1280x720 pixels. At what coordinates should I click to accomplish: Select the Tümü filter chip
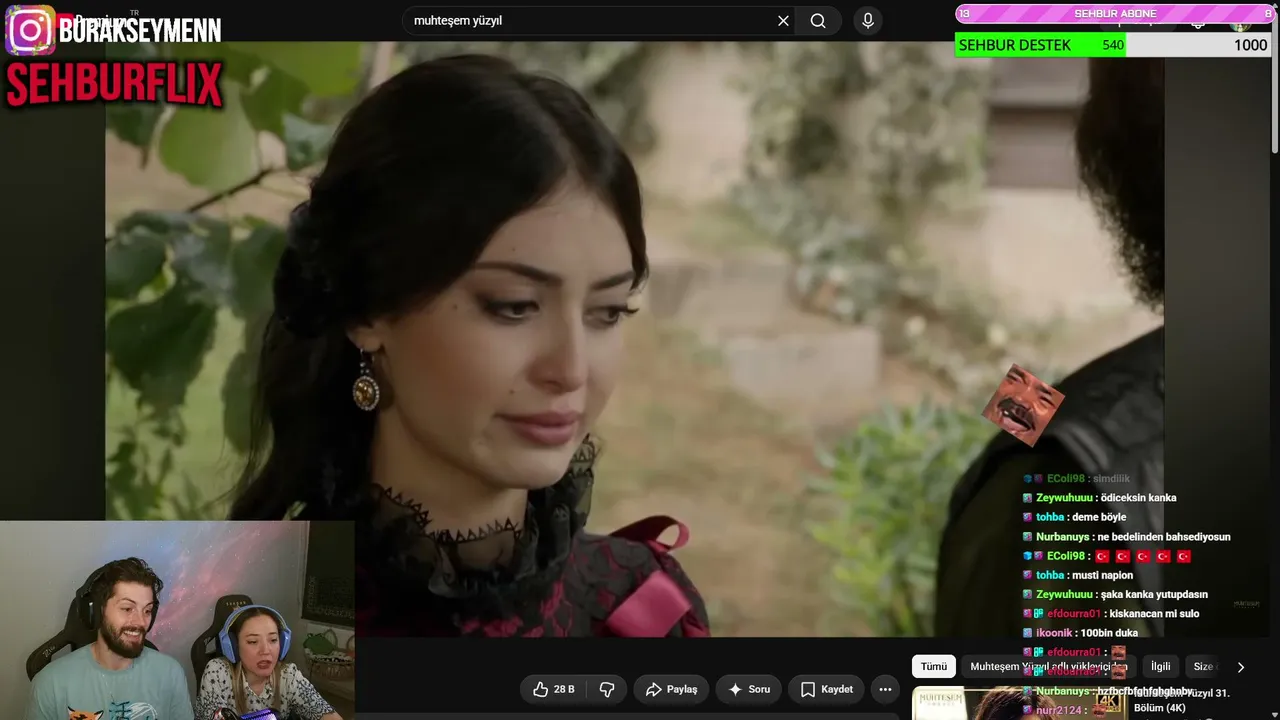point(934,667)
